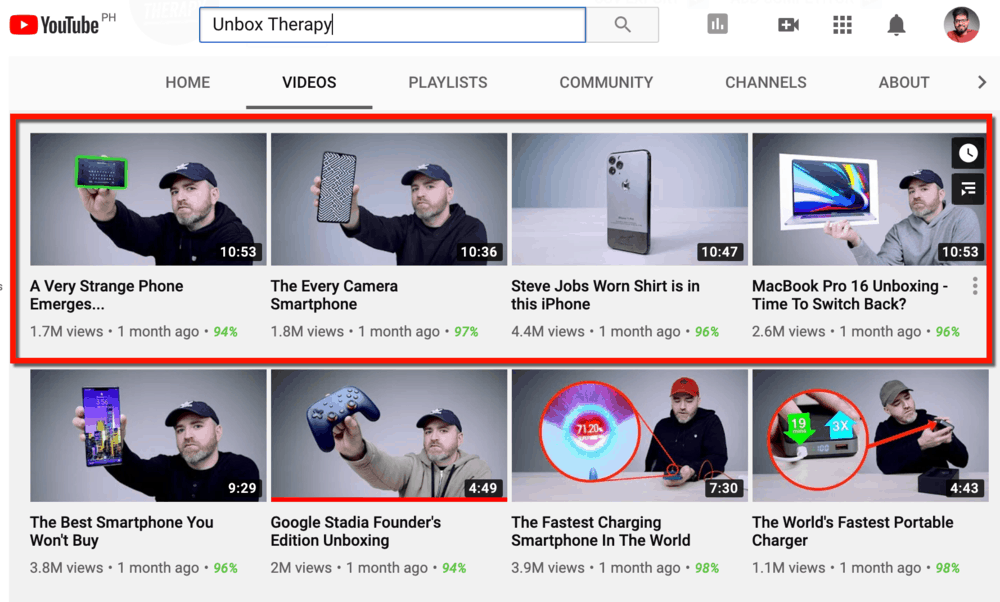Screen dimensions: 1000x602
Task: Click the 7:30 duration badge
Action: (x=724, y=488)
